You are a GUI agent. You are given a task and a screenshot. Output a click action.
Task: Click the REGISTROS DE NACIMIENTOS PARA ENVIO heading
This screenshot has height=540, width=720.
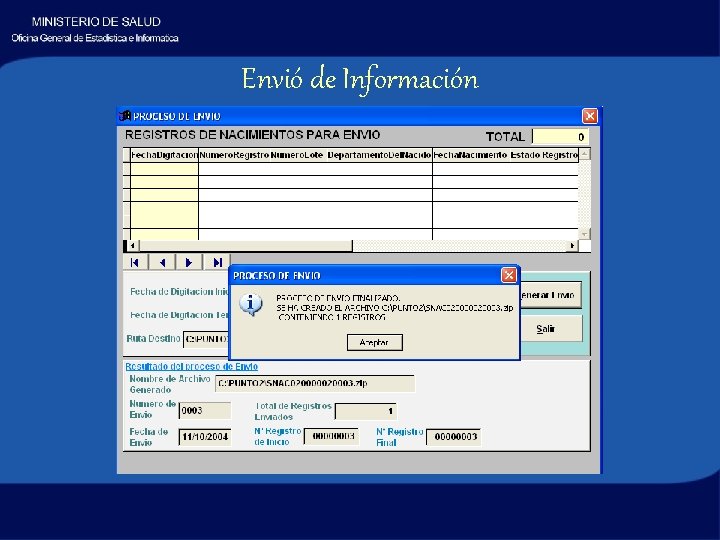tap(253, 135)
